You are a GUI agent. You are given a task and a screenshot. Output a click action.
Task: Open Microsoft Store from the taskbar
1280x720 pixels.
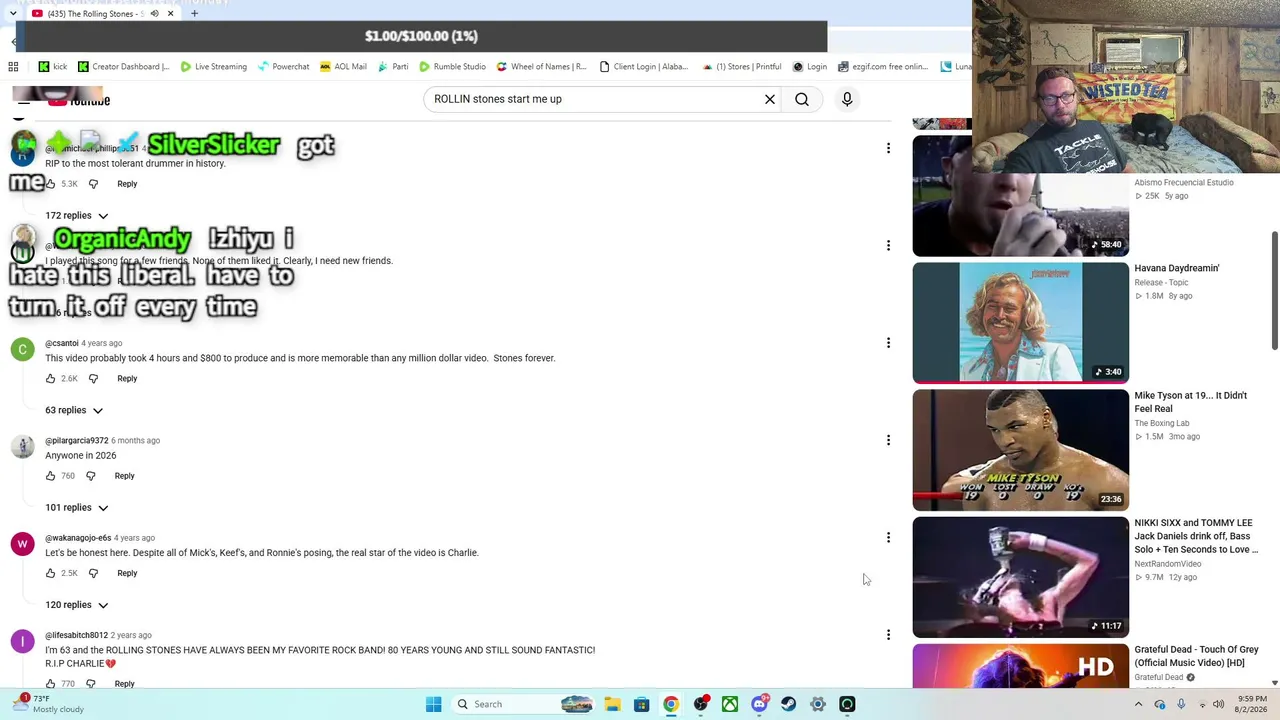tap(641, 704)
